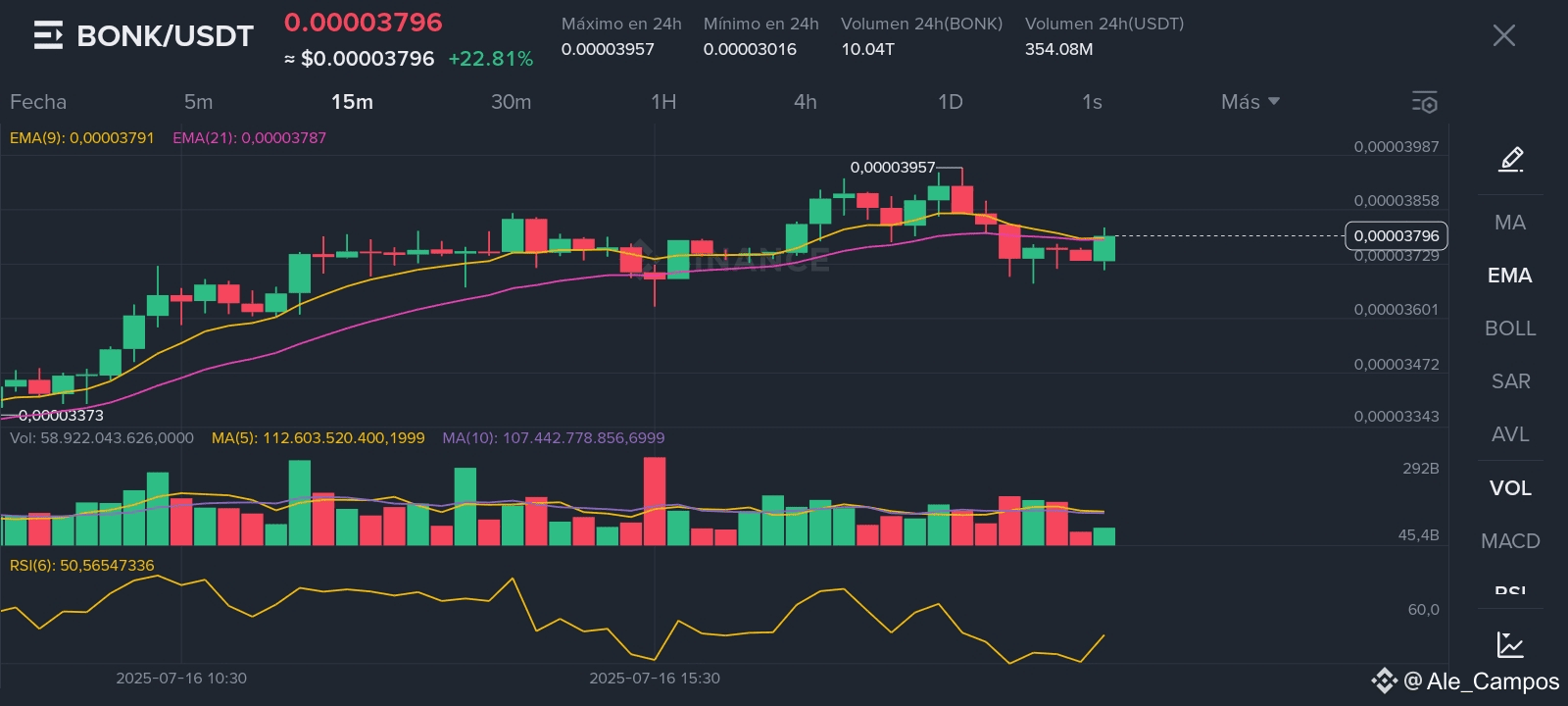The height and width of the screenshot is (706, 1568).
Task: Close the chart with the X icon
Action: [x=1503, y=36]
